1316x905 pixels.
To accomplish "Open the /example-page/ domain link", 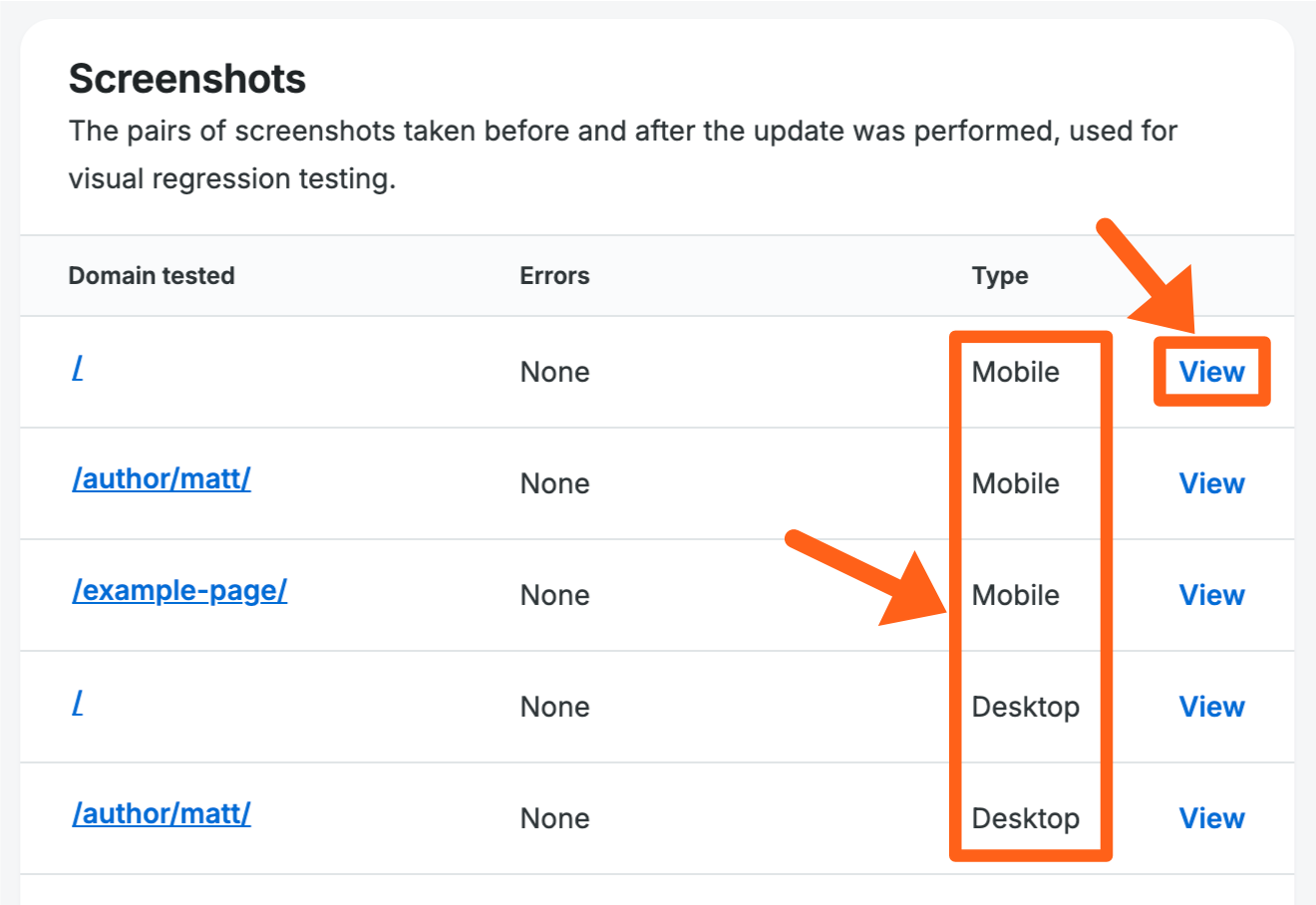I will coord(179,591).
